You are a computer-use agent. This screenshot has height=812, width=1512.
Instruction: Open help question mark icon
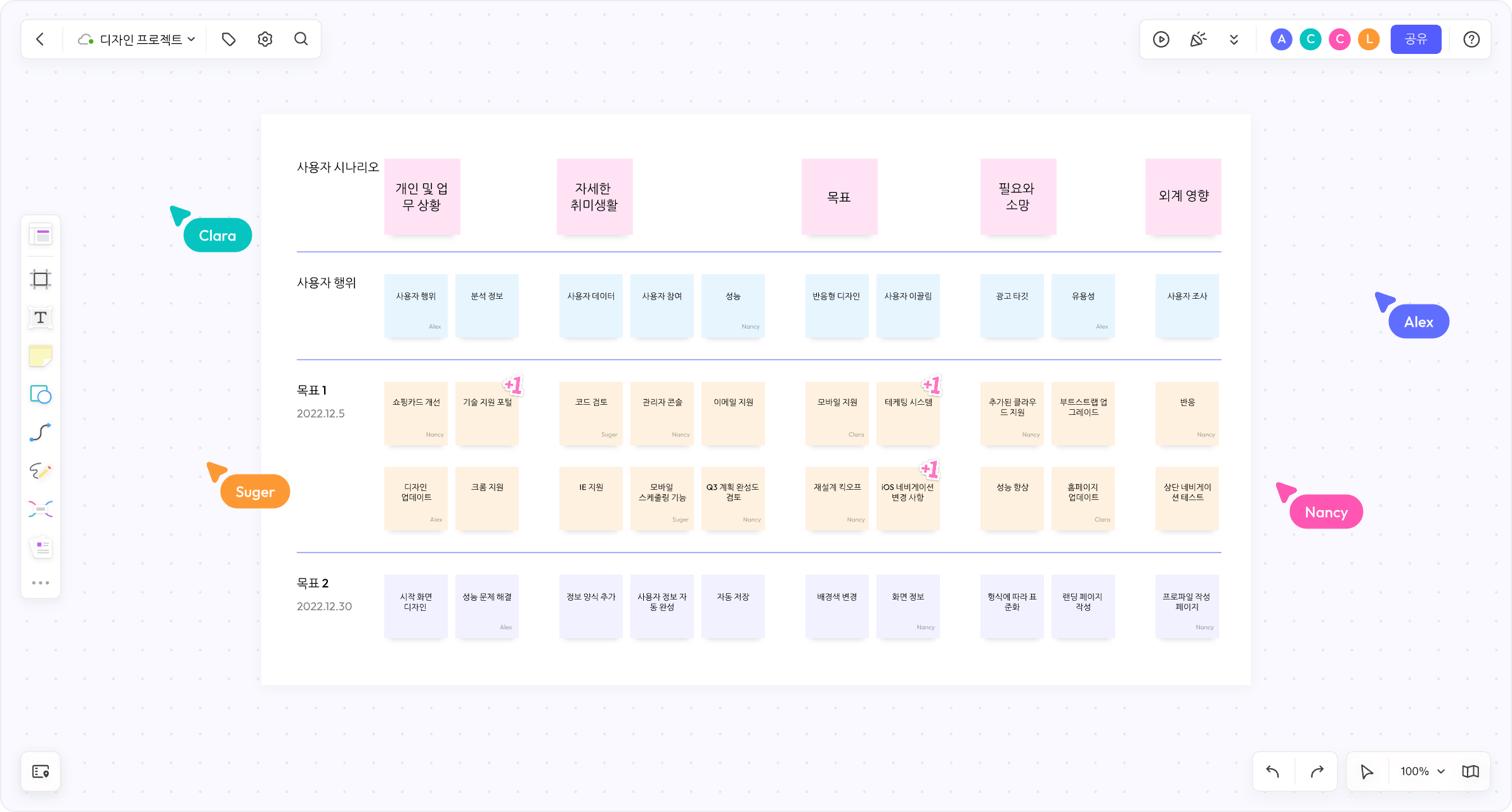point(1471,39)
